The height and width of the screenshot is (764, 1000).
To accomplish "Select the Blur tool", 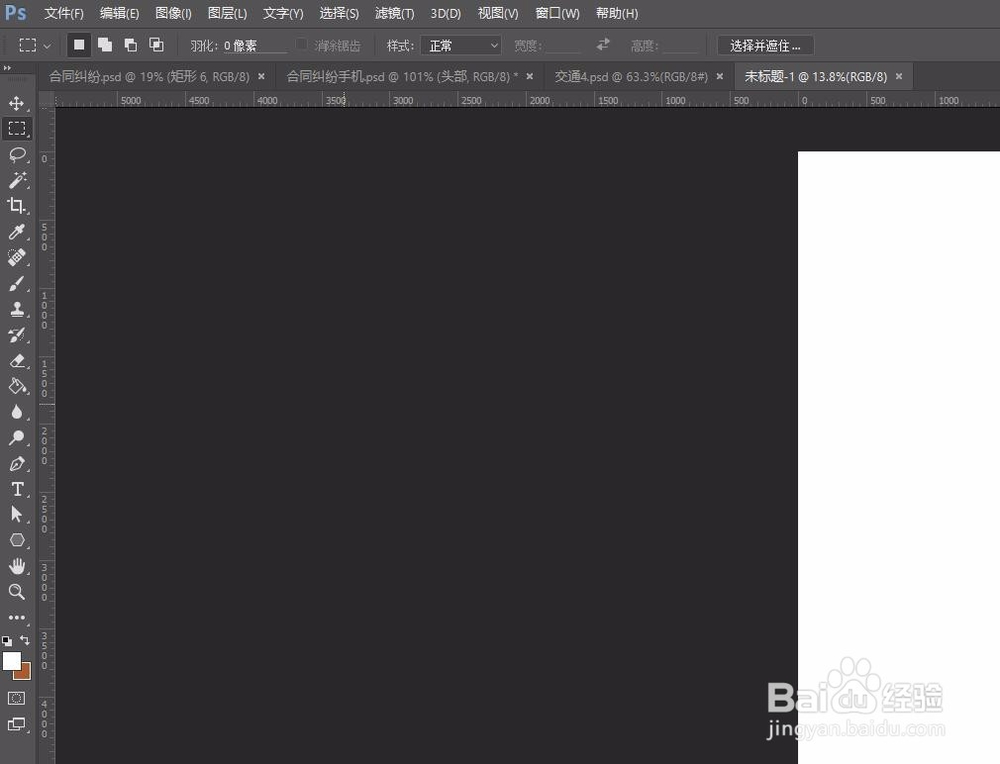I will click(17, 412).
